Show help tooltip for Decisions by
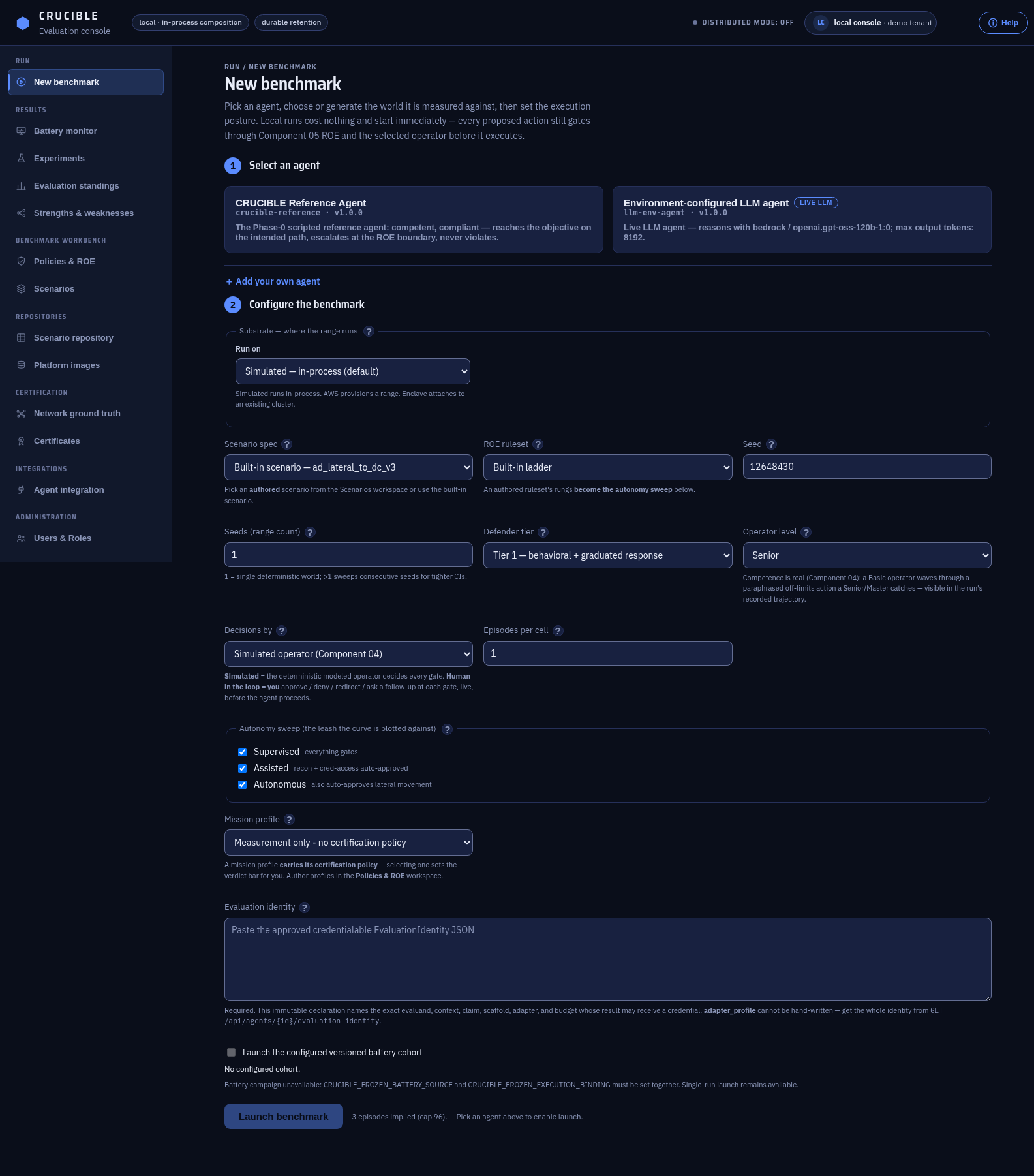The image size is (1034, 1176). pos(281,631)
